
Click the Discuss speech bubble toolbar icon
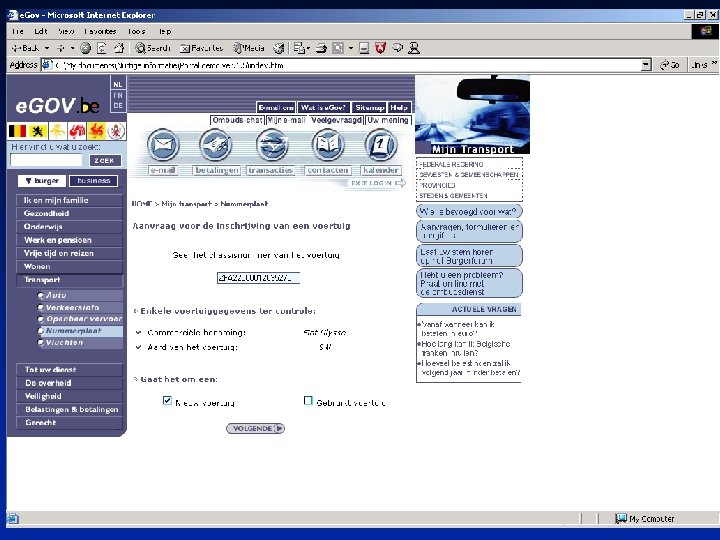coord(398,48)
